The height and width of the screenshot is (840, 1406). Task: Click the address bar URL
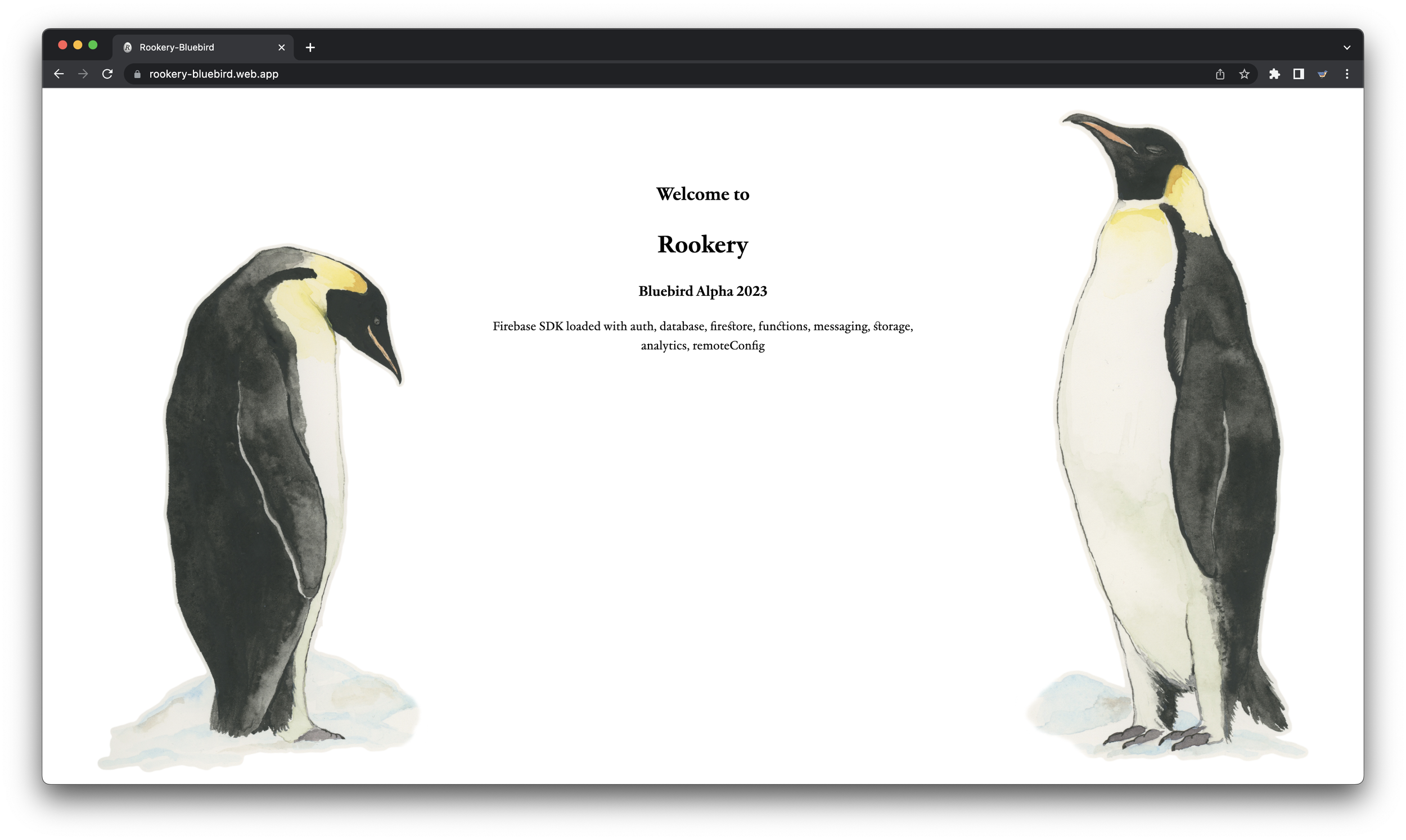pyautogui.click(x=214, y=74)
